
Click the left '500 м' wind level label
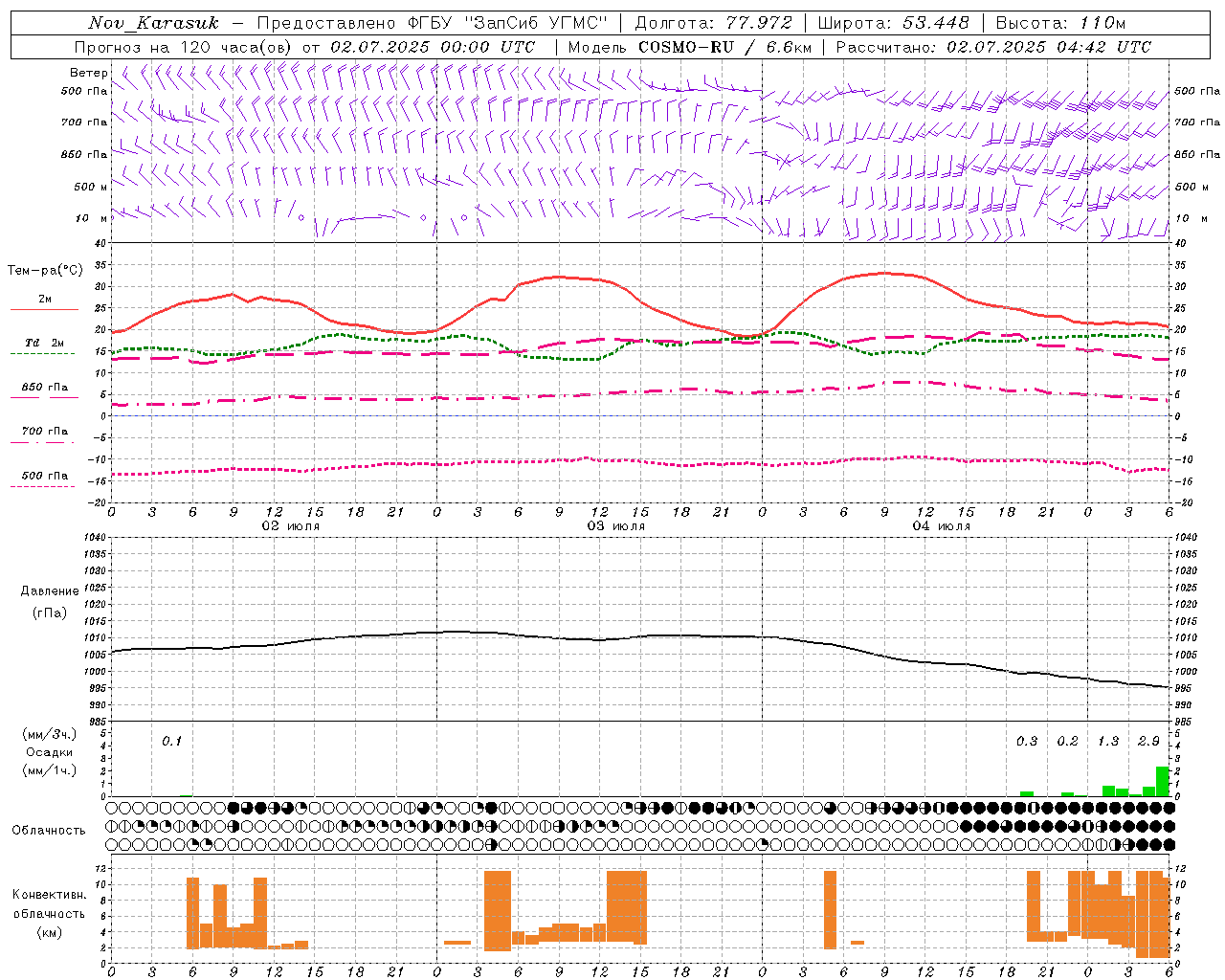tap(91, 187)
